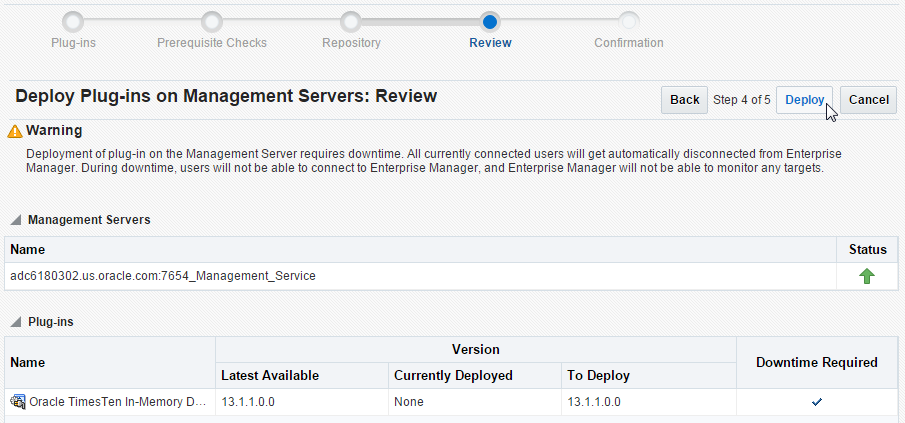
Task: Collapse the Plug-ins section
Action: click(x=16, y=322)
